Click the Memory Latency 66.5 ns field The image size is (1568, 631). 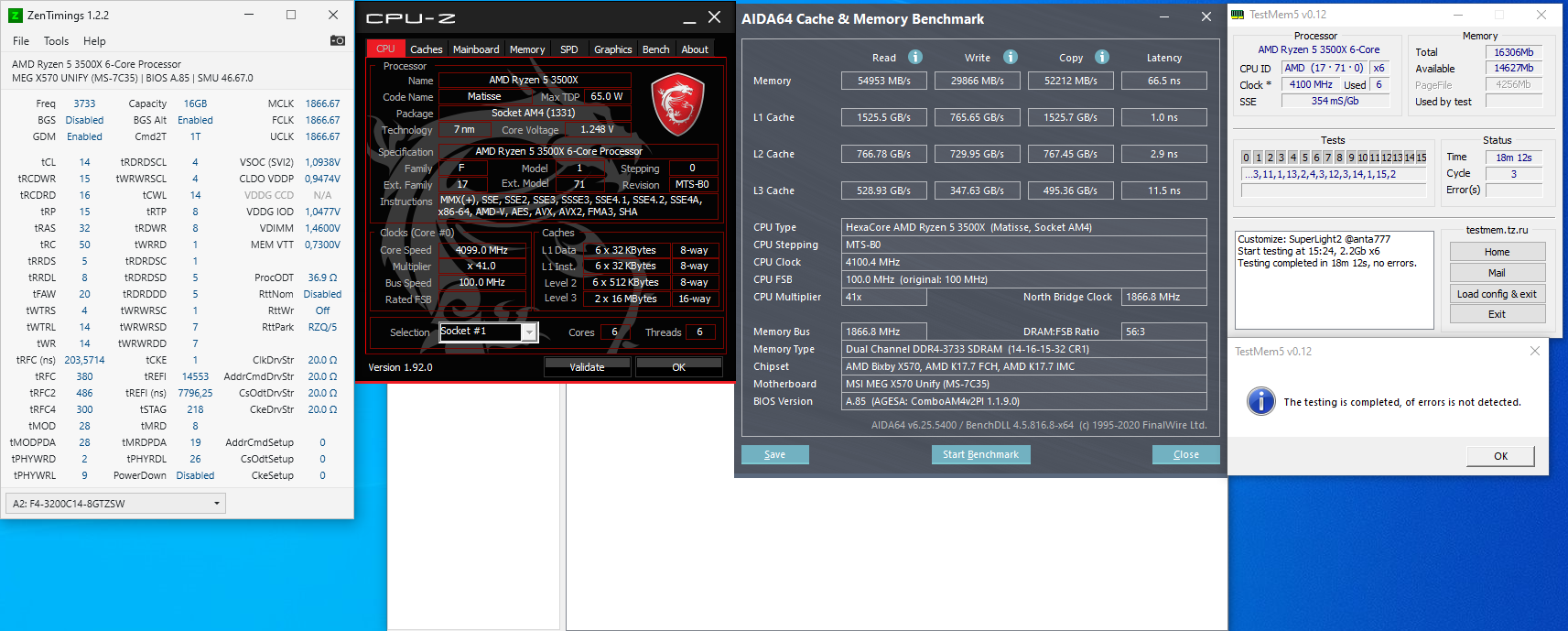1164,81
